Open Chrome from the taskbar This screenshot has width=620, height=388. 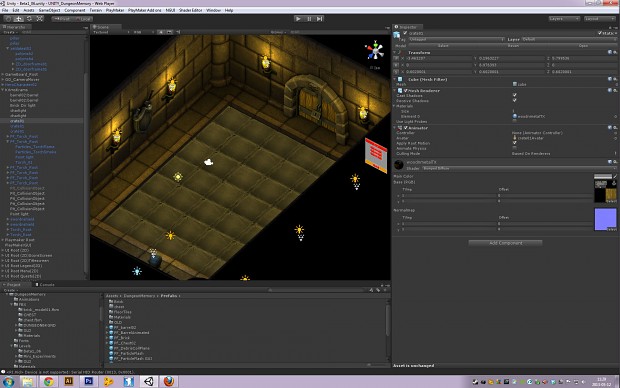(49, 382)
